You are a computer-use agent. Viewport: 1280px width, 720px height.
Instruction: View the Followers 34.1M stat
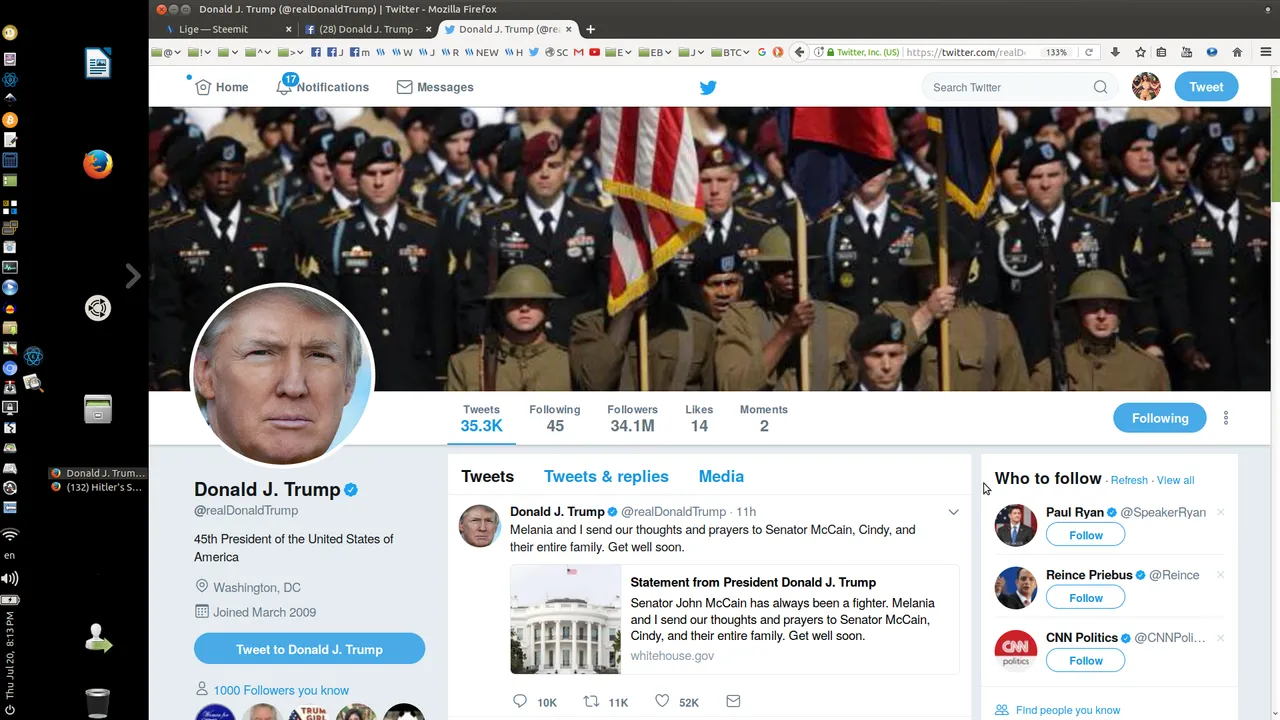[x=632, y=418]
